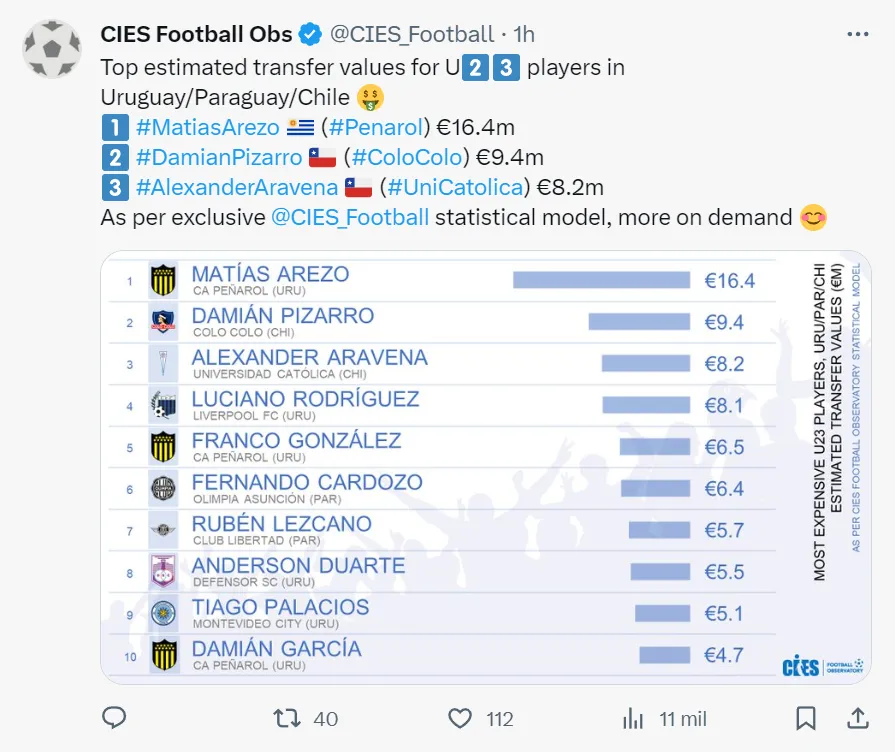The image size is (895, 756).
Task: Click the 1h tweet timestamp
Action: (523, 35)
